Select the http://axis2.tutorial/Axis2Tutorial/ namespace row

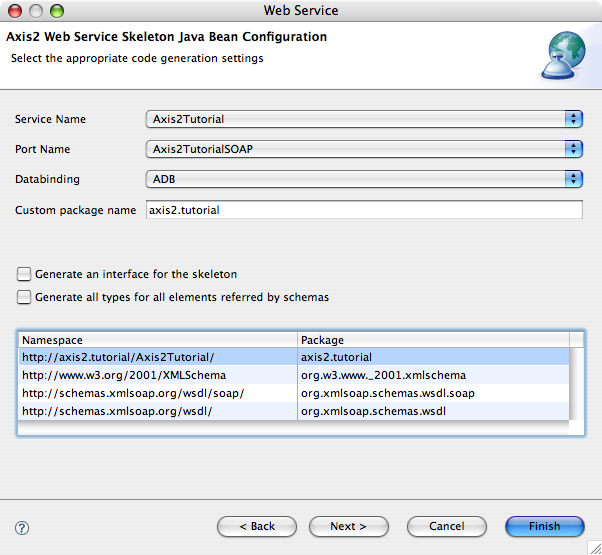point(294,357)
